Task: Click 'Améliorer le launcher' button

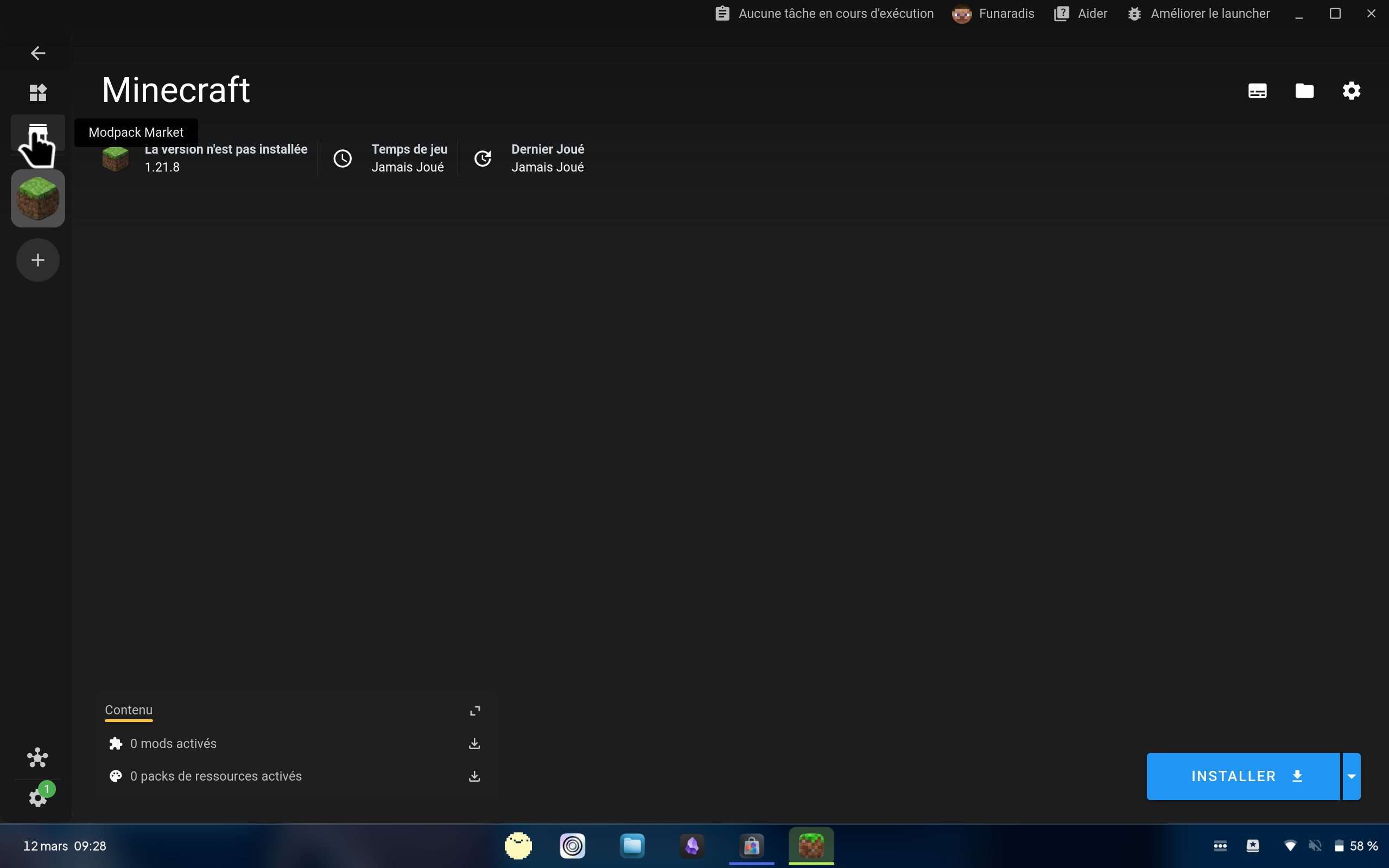Action: click(x=1198, y=14)
